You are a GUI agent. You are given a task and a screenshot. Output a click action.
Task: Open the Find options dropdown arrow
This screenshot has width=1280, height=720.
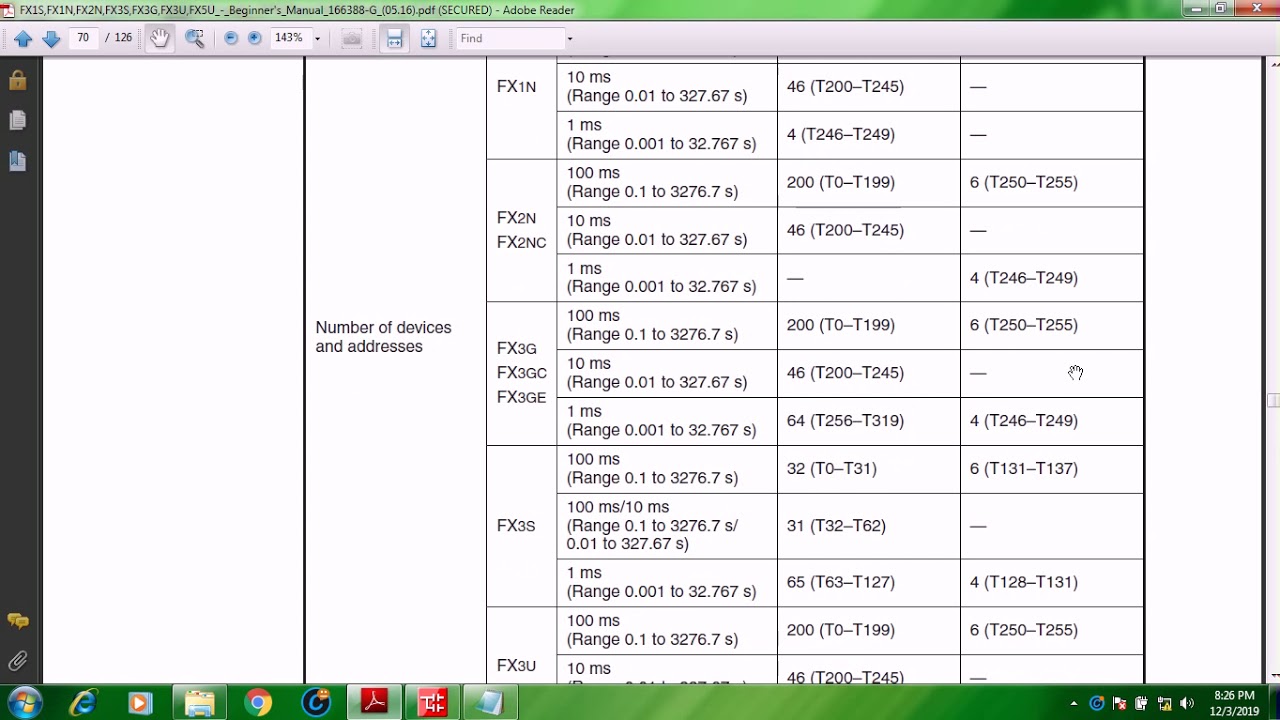570,39
